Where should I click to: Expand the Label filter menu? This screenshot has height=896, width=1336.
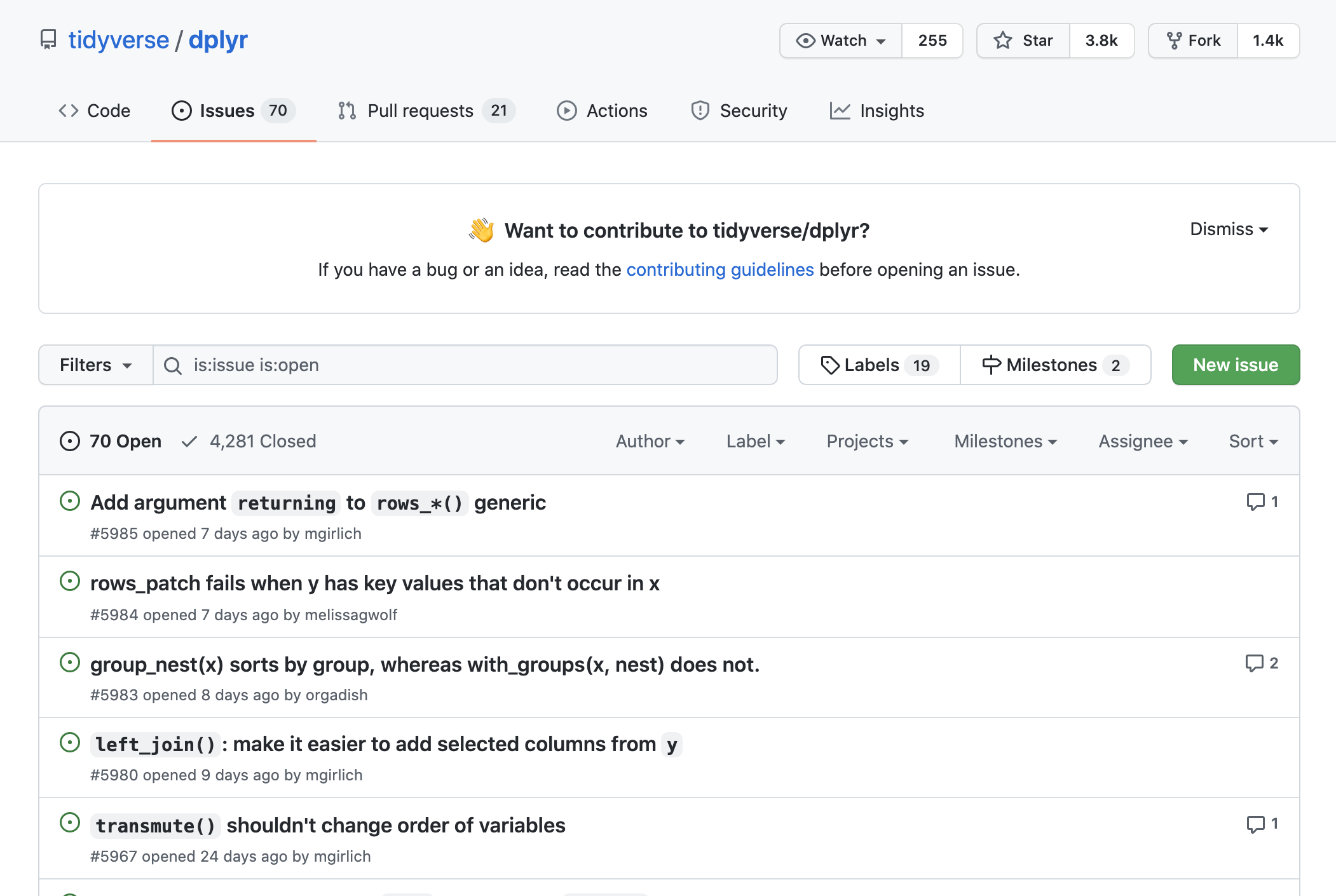pos(756,441)
